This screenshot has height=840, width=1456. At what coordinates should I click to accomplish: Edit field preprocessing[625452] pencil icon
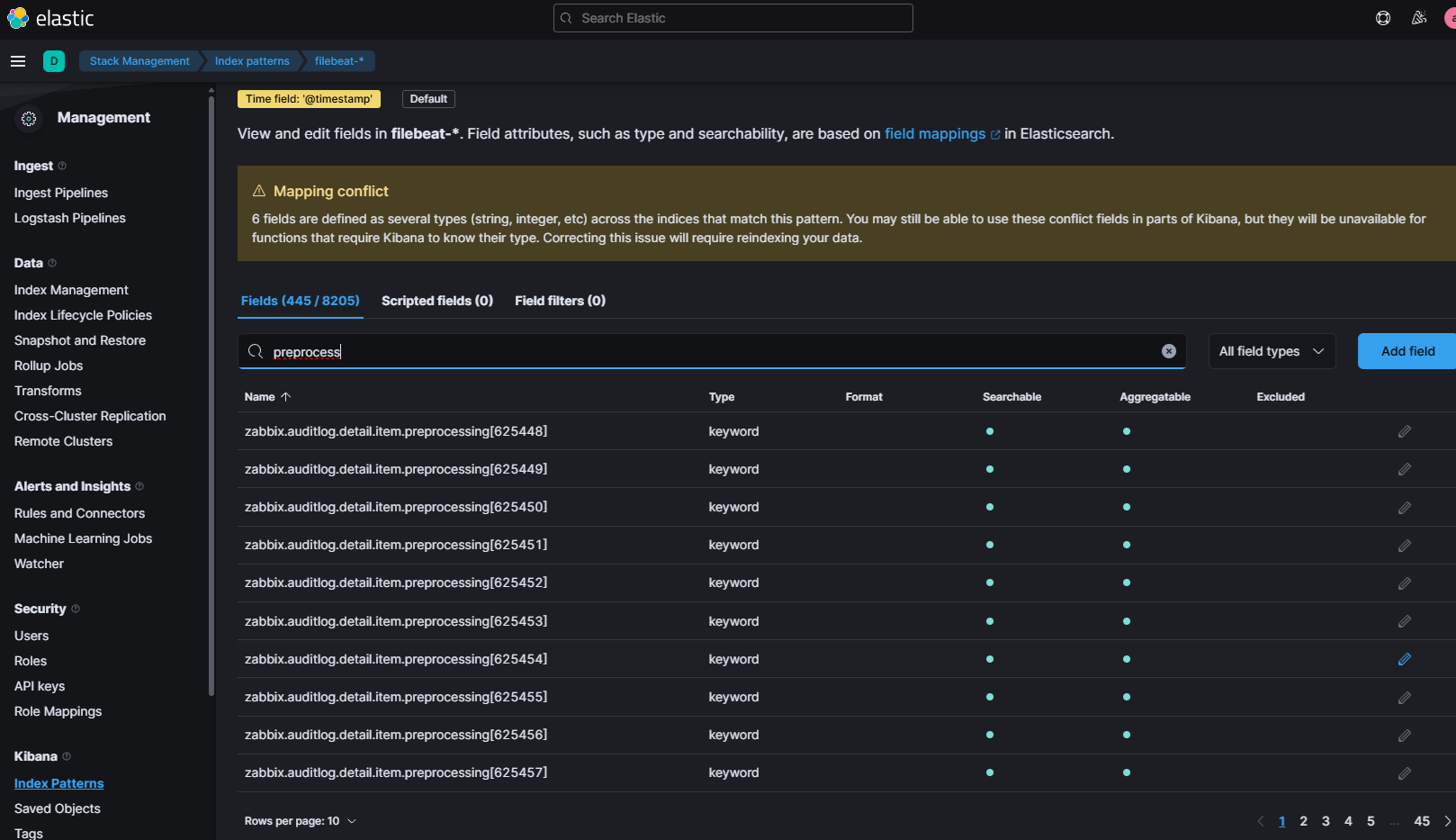(1405, 583)
